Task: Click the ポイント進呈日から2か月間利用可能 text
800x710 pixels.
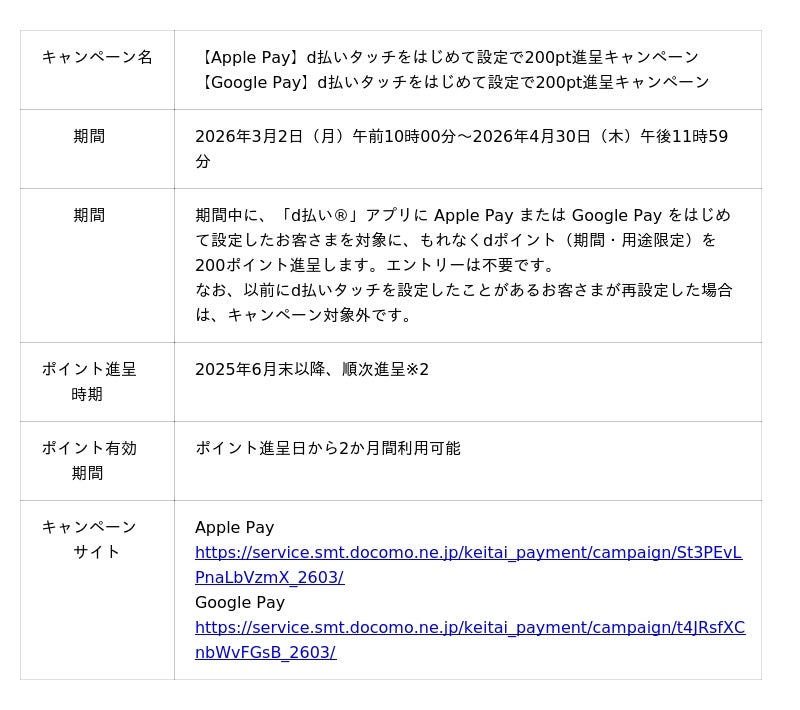Action: pyautogui.click(x=327, y=449)
